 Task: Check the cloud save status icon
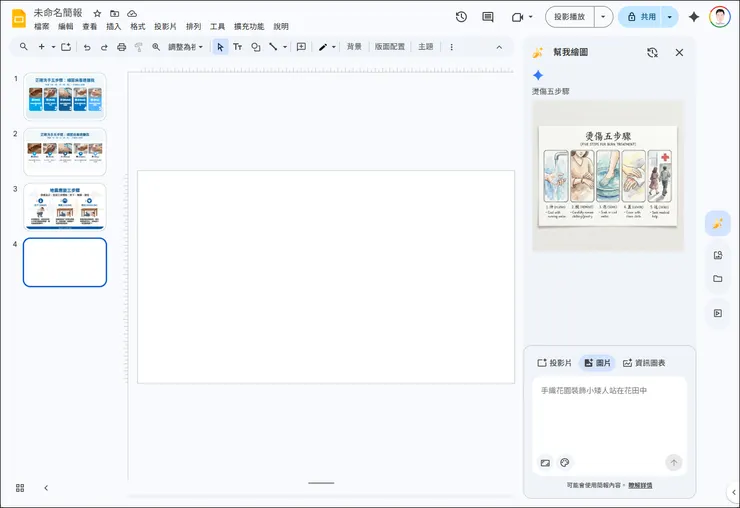coord(132,13)
